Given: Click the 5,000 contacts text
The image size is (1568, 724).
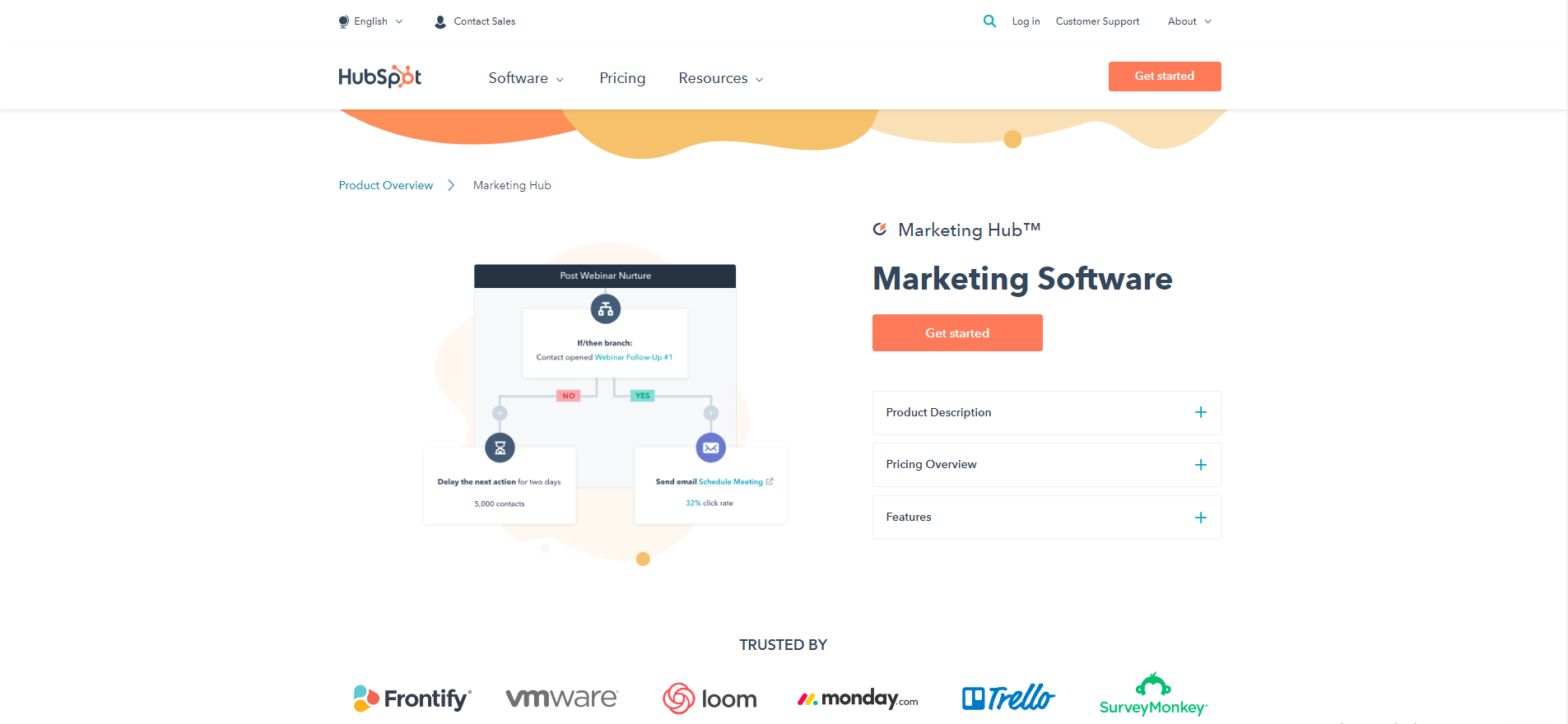Looking at the screenshot, I should tap(500, 504).
